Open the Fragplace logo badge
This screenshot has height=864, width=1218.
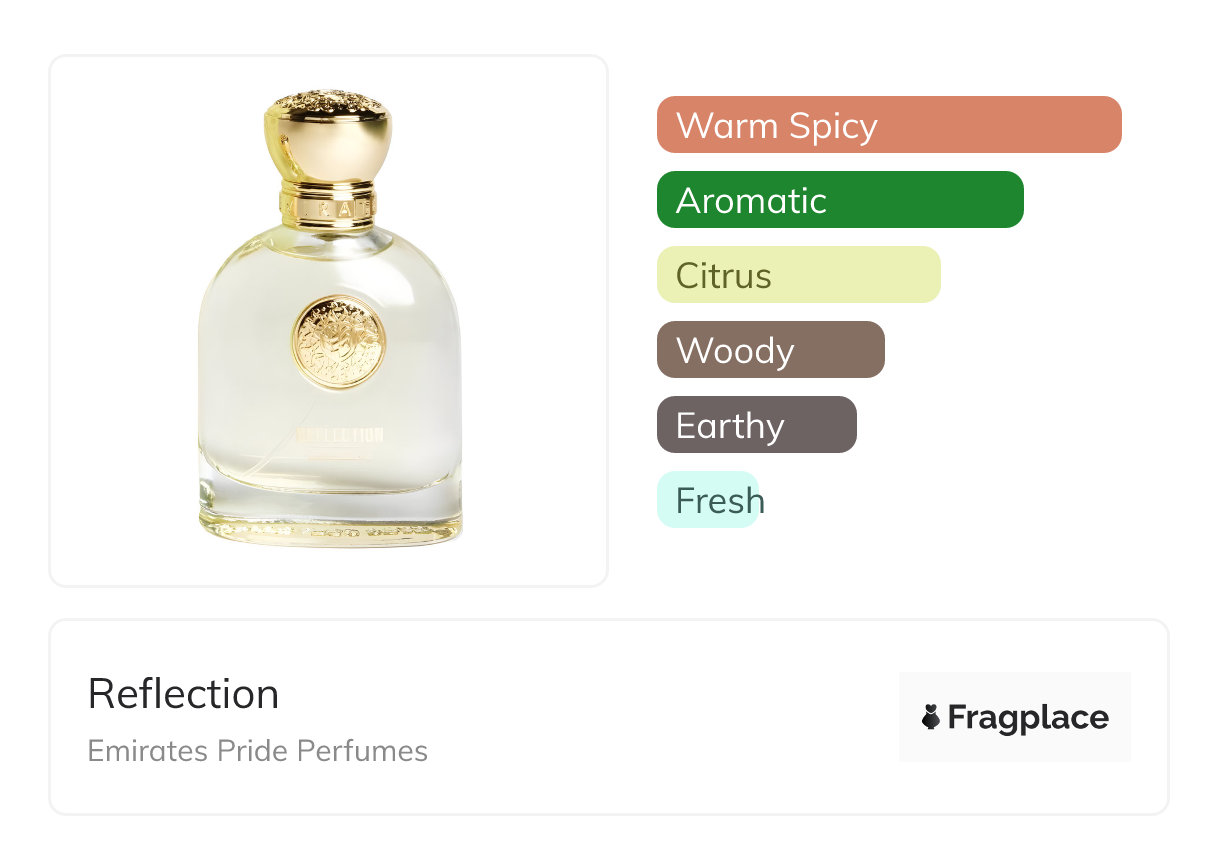tap(1014, 717)
